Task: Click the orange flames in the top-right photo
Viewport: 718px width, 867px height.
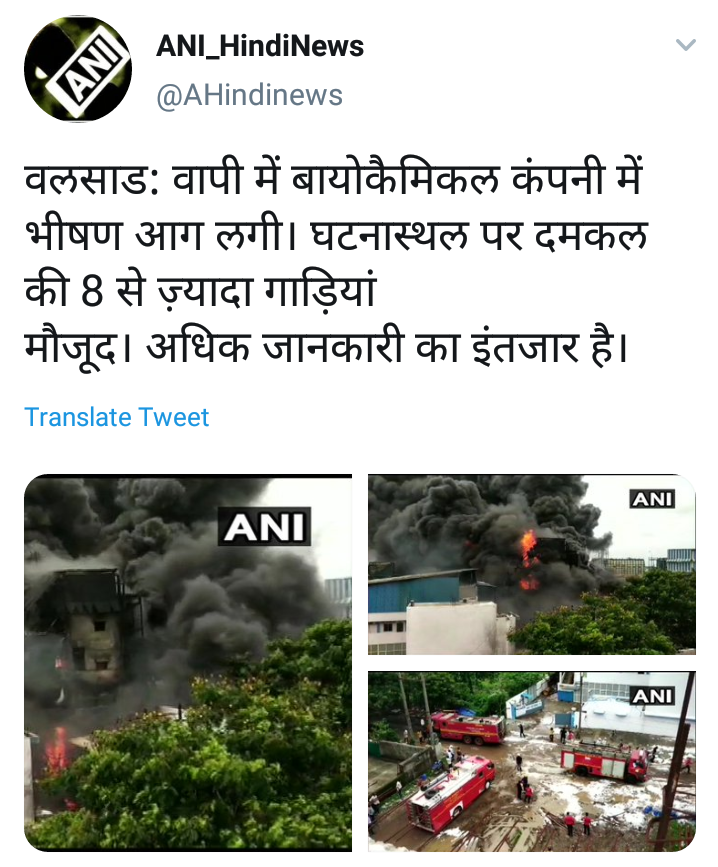Action: pos(529,559)
